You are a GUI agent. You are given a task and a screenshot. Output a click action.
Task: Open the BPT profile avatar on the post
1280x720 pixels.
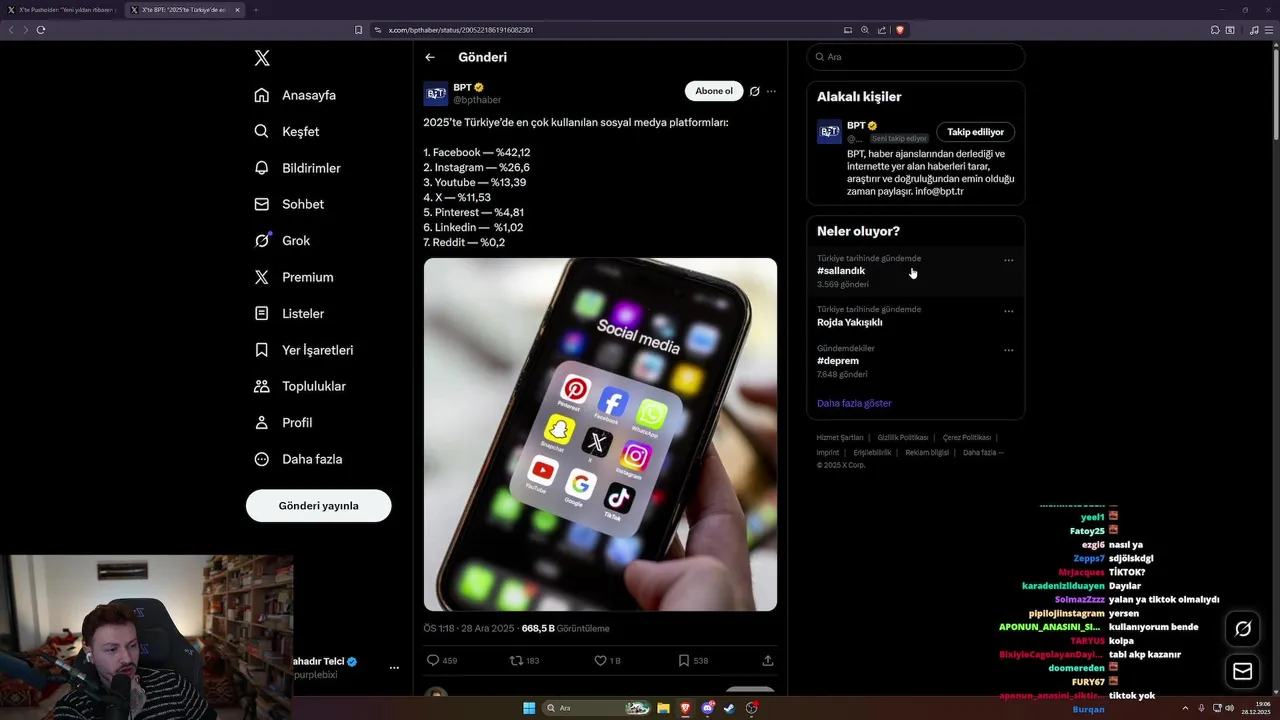436,94
